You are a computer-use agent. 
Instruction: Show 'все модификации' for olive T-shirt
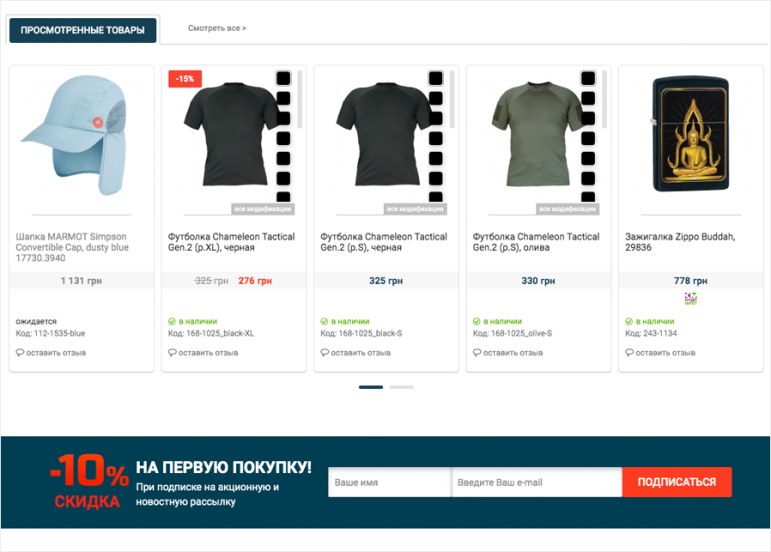point(567,209)
